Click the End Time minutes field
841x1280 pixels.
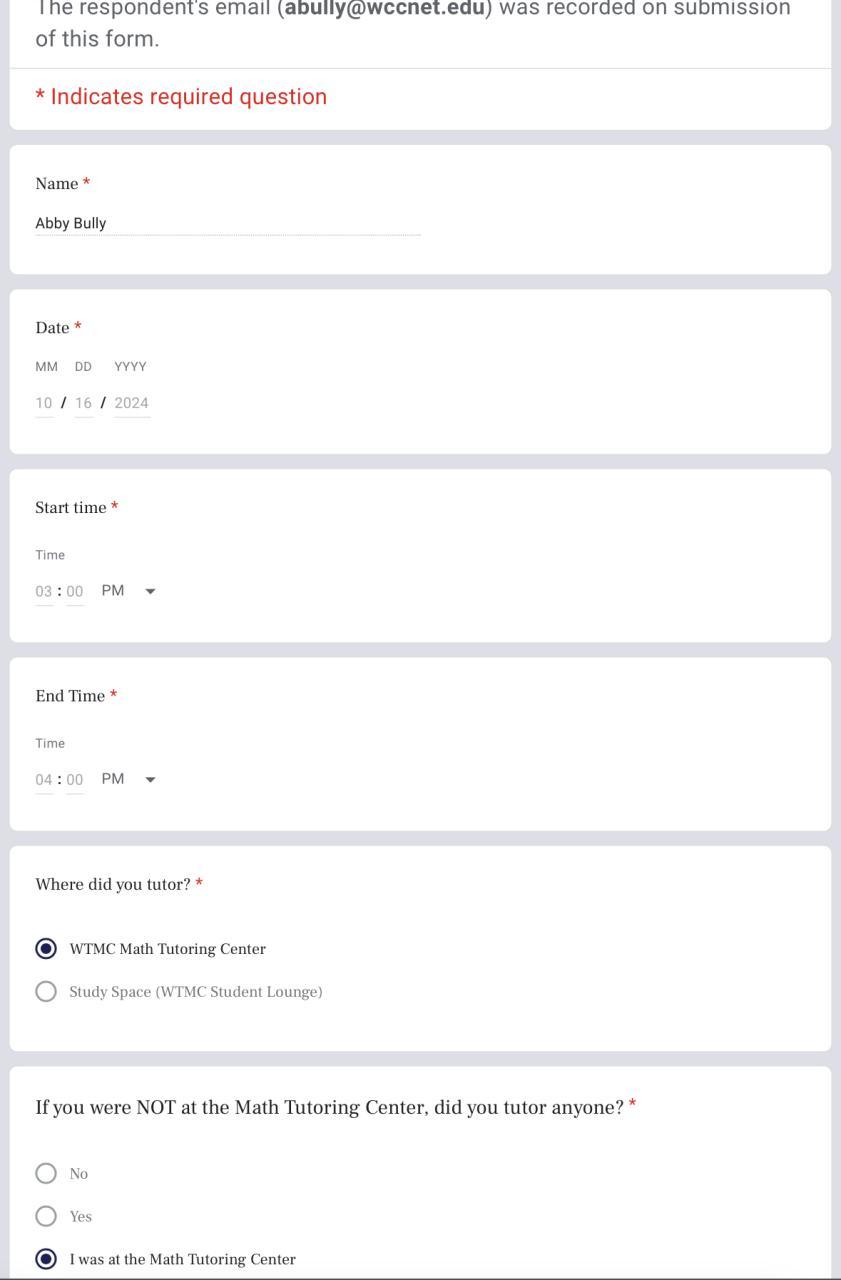click(75, 780)
